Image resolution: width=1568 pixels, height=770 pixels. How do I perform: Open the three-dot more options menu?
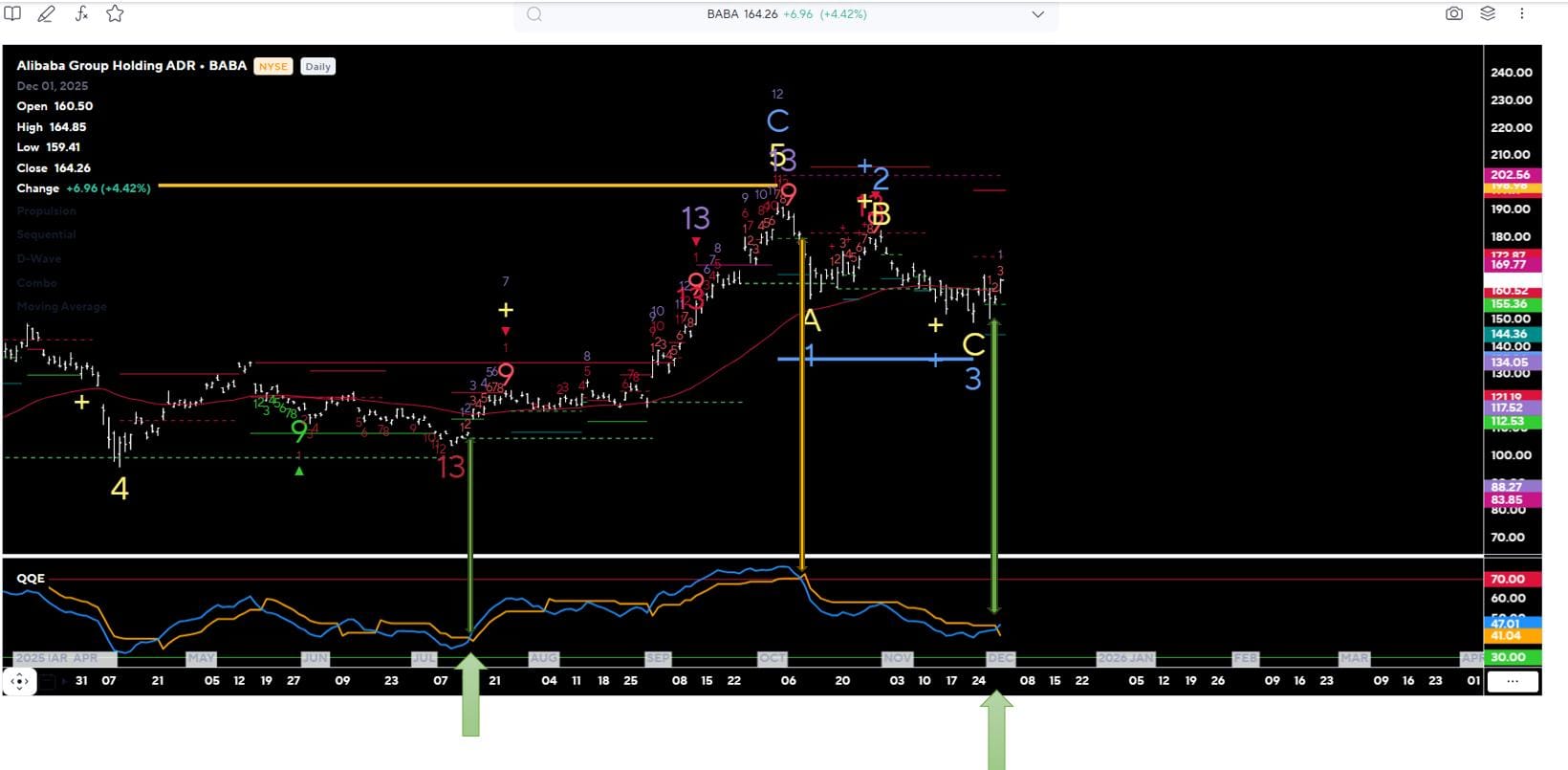pyautogui.click(x=1521, y=14)
